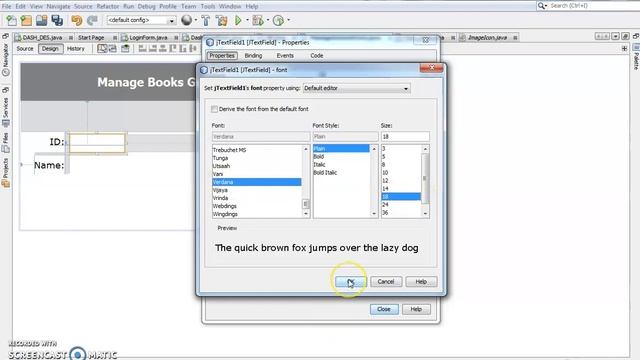Switch to the Events tab in Properties
The height and width of the screenshot is (360, 640).
pyautogui.click(x=285, y=56)
